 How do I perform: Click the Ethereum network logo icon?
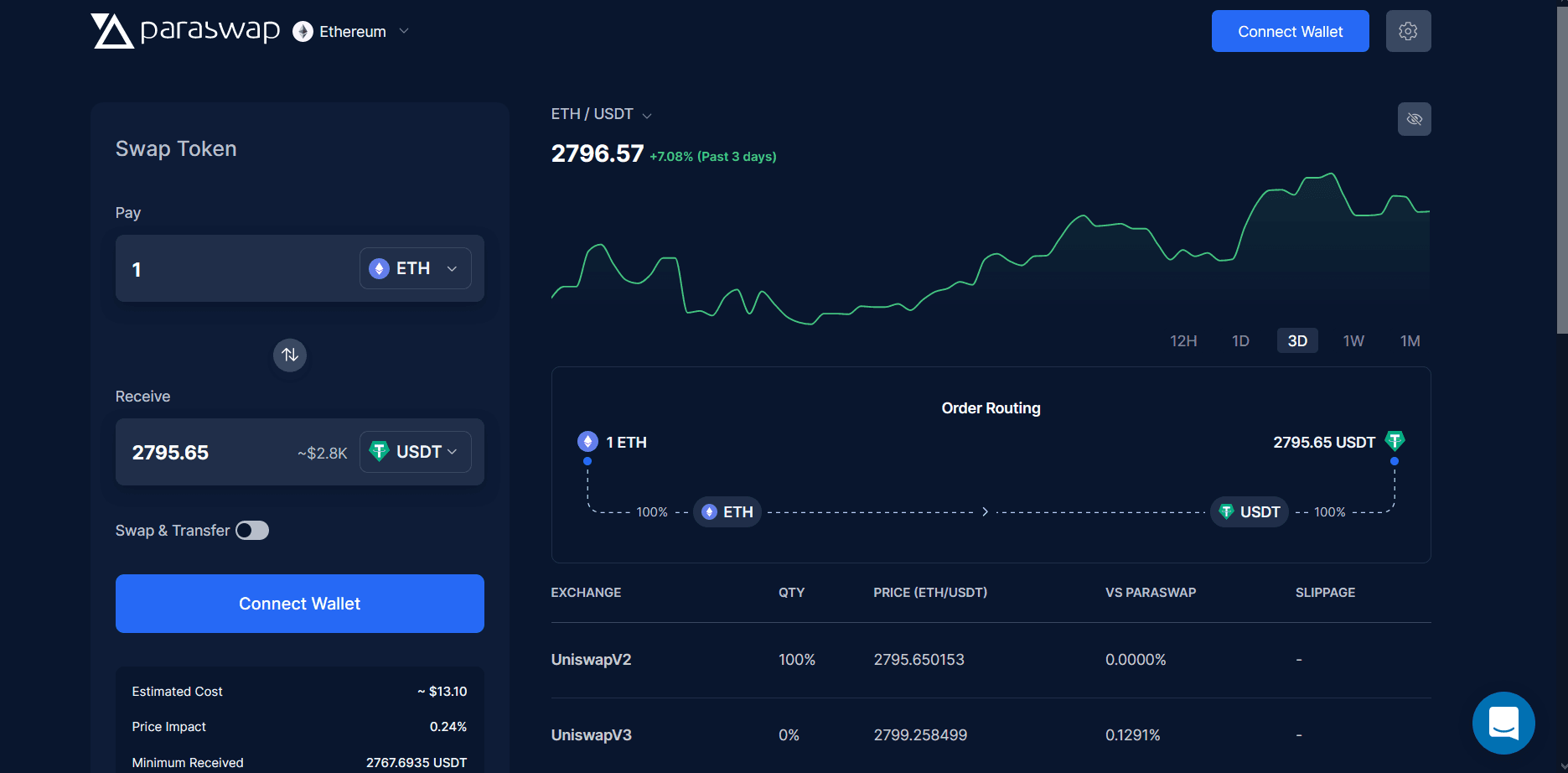(x=303, y=32)
